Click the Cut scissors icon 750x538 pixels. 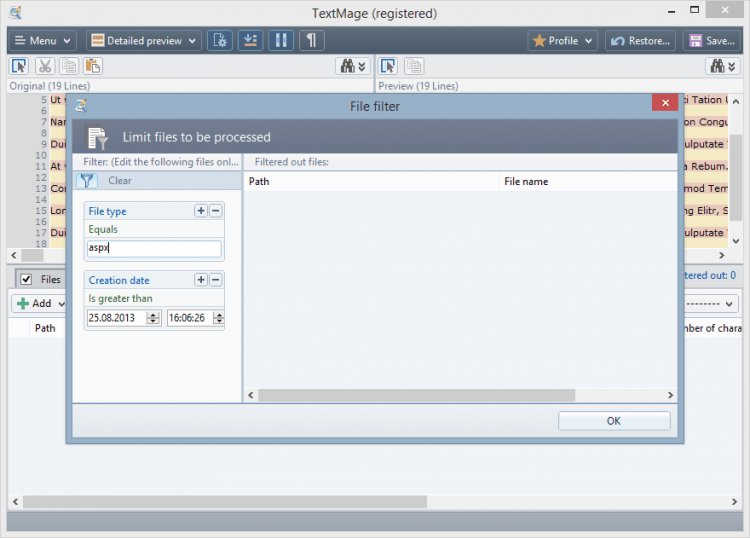click(x=45, y=66)
